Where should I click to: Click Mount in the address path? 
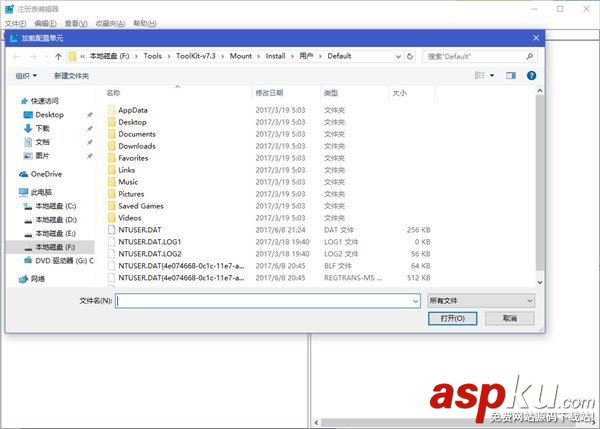(x=241, y=56)
